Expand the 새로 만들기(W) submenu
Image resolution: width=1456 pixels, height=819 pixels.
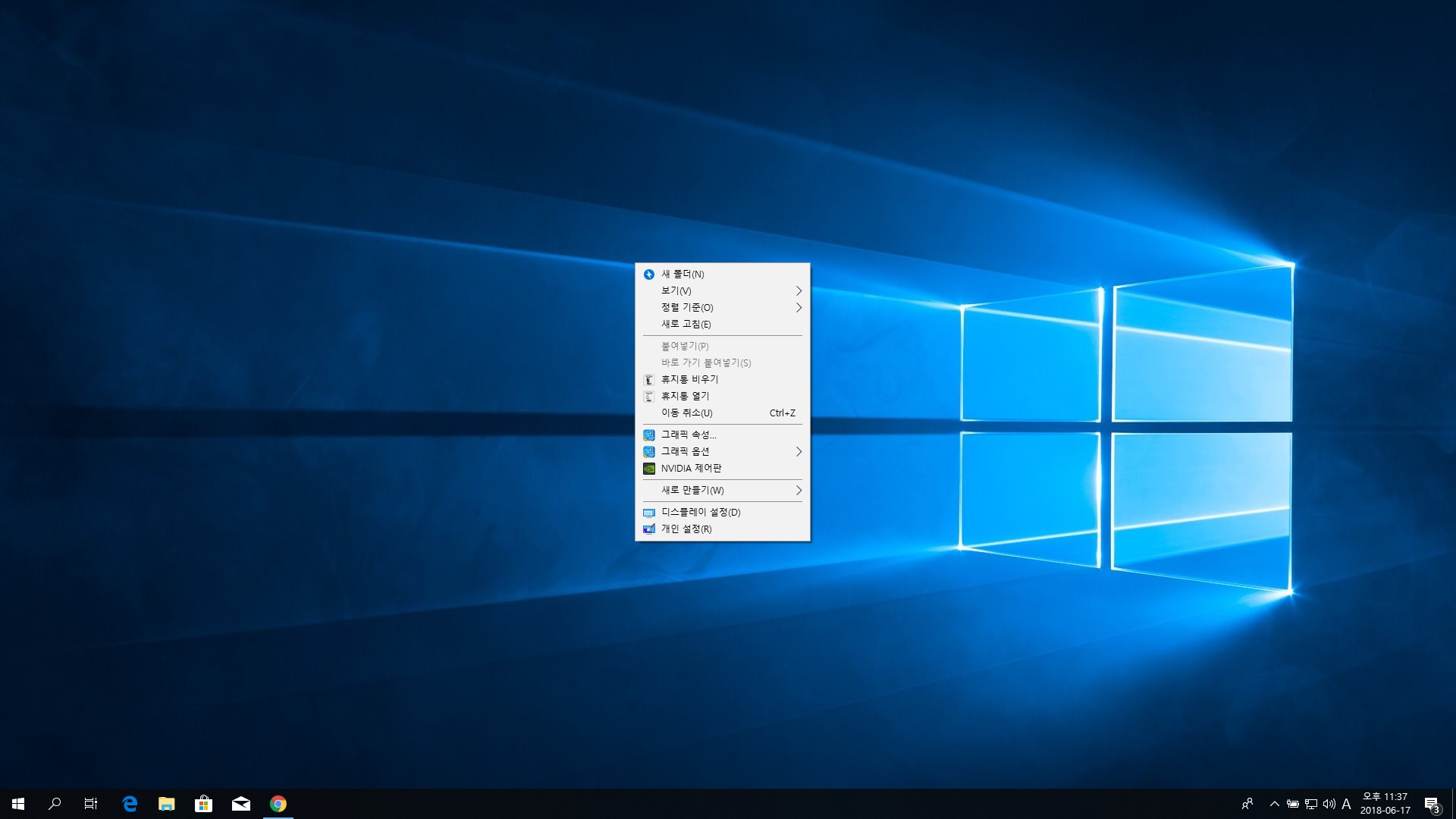point(722,490)
